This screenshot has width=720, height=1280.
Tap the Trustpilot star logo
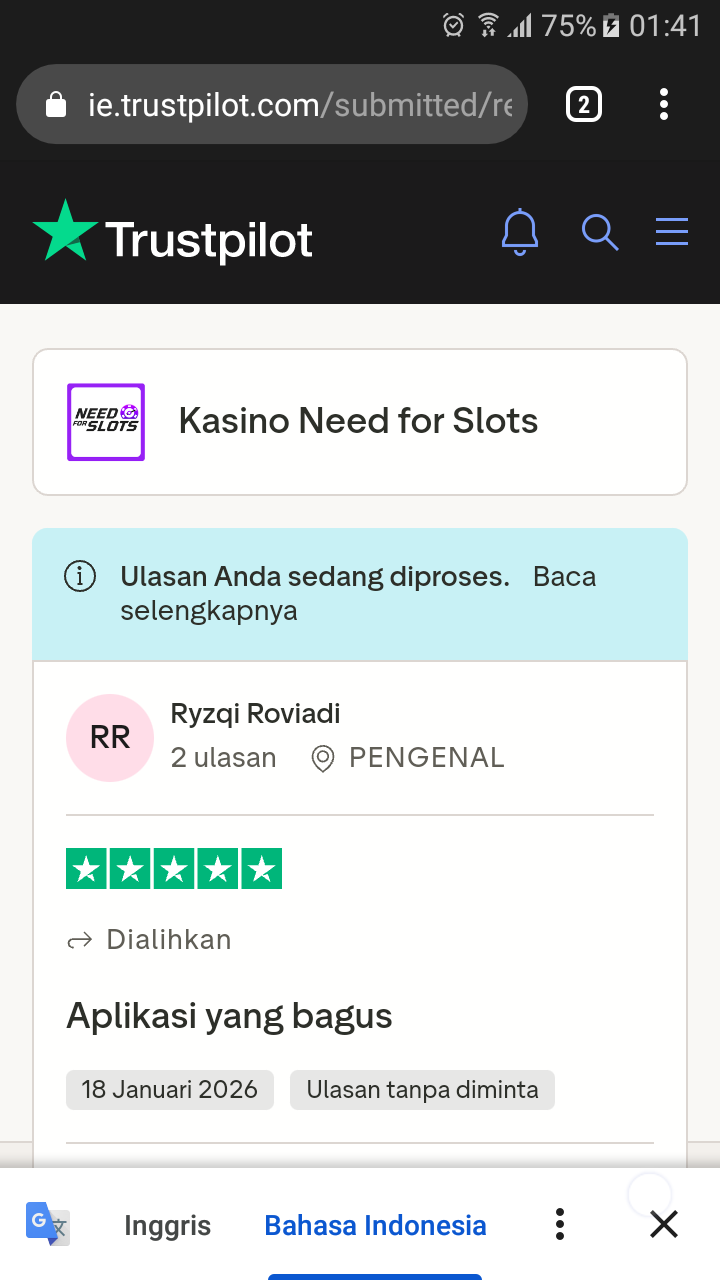65,232
